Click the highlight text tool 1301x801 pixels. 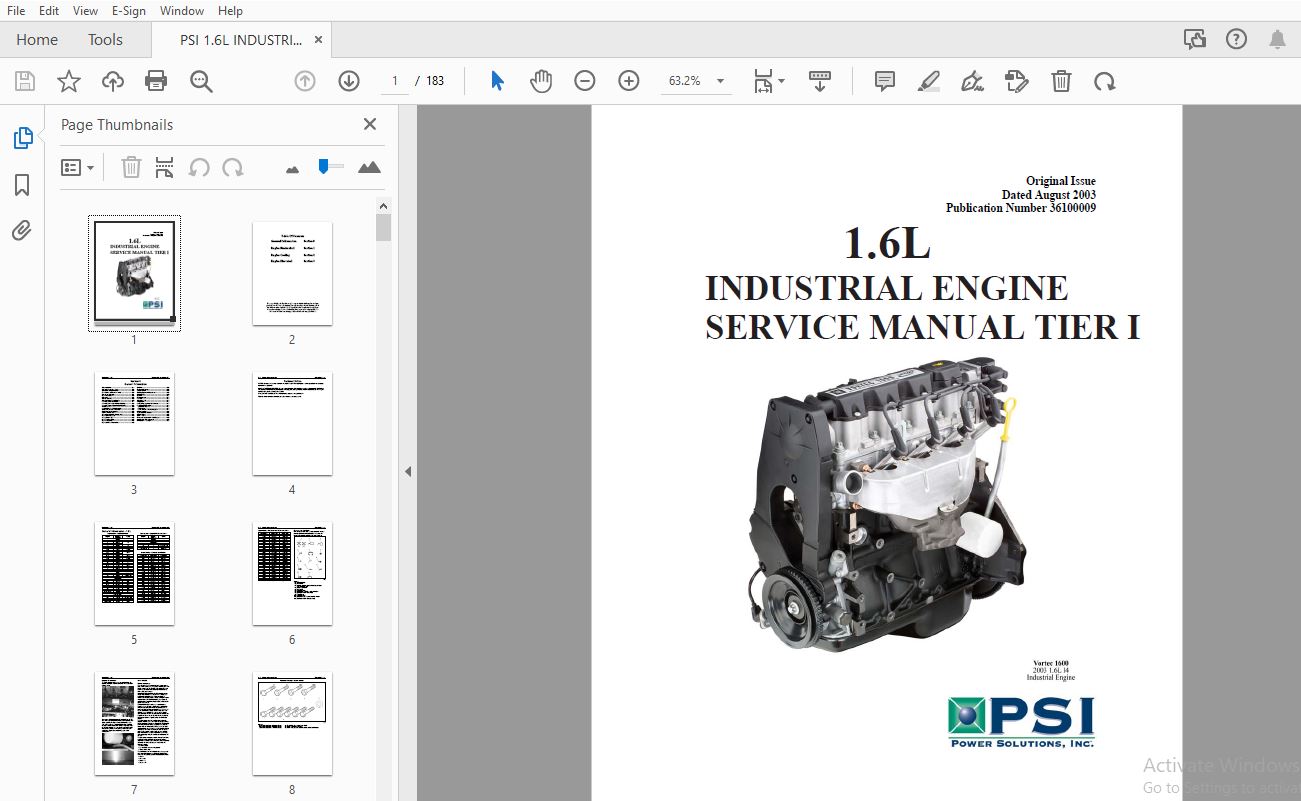929,81
